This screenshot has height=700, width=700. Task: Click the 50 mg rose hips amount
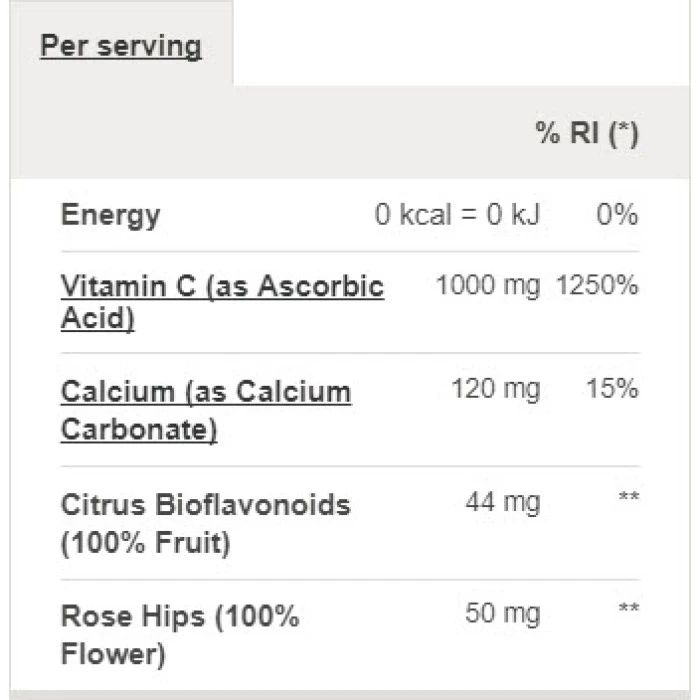pos(502,613)
